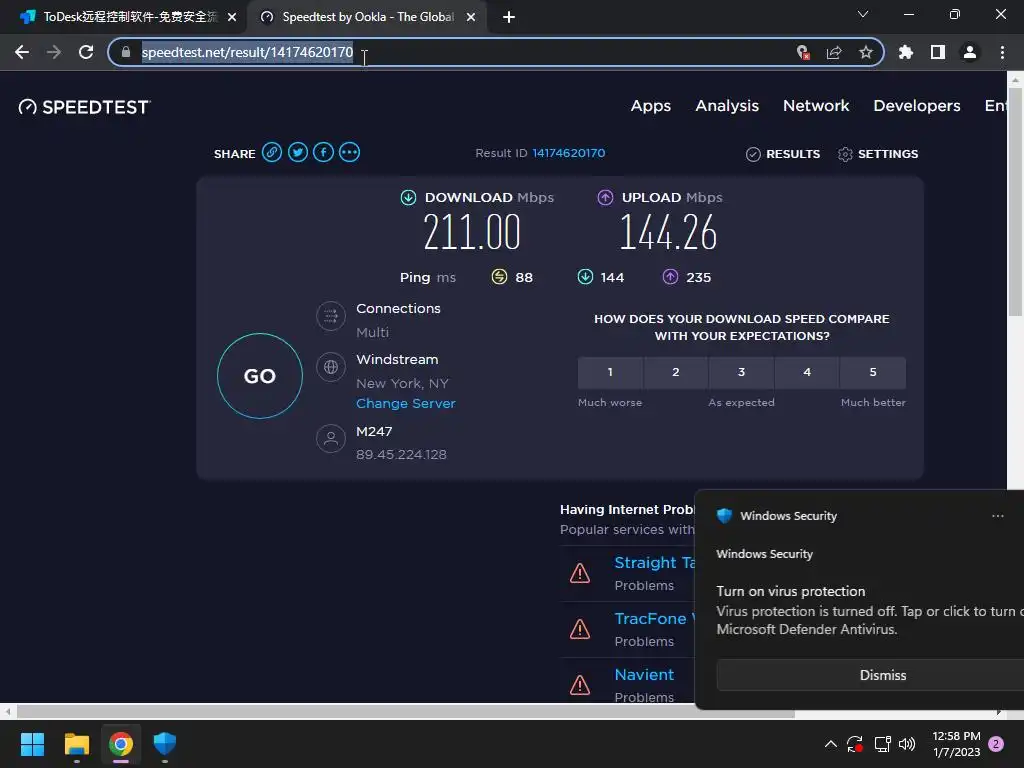The width and height of the screenshot is (1024, 768).
Task: Open Analysis navigation menu
Action: click(727, 106)
